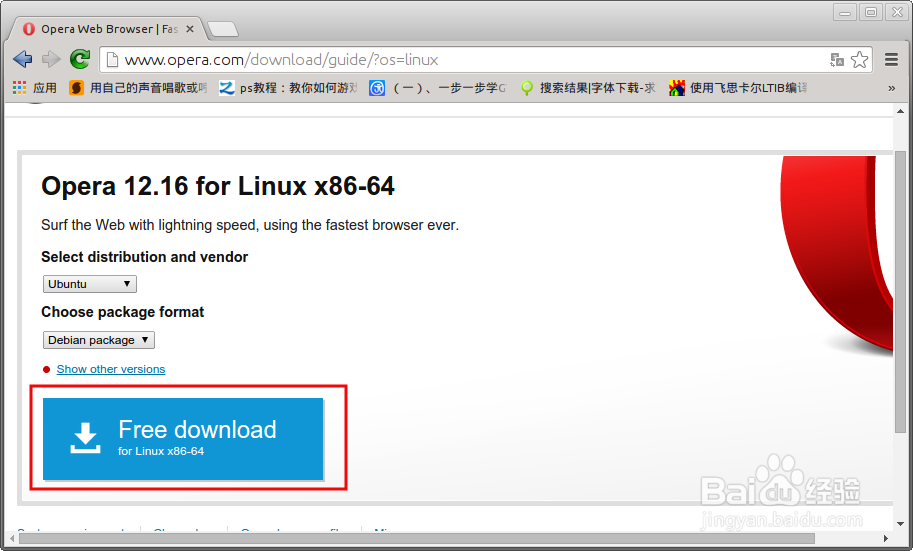Open the 使用飞思卡尔LTIB bookmark
Image resolution: width=913 pixels, height=551 pixels.
(738, 88)
